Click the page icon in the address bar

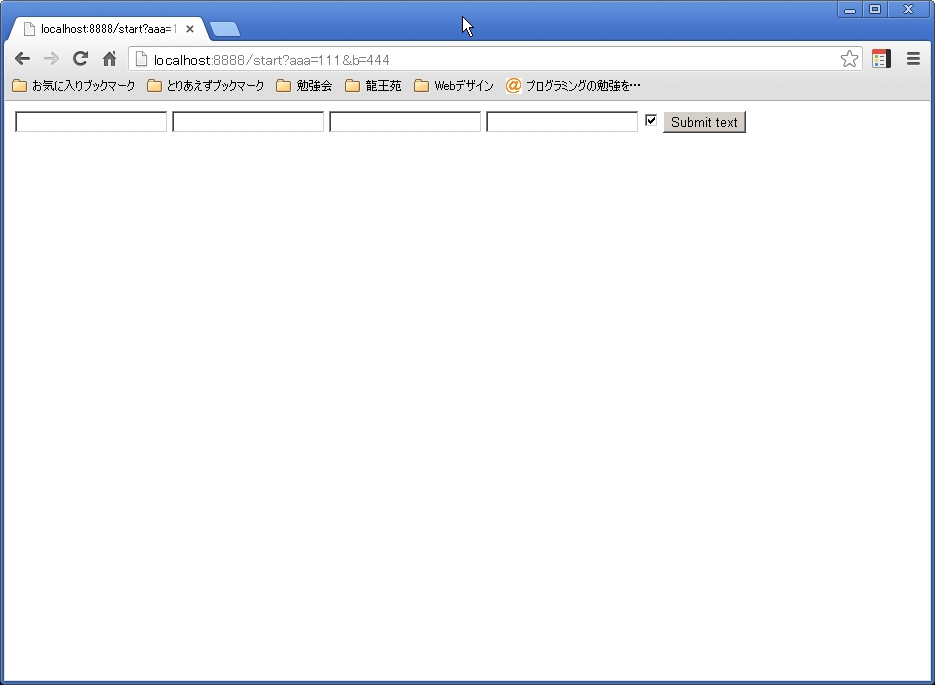click(141, 59)
